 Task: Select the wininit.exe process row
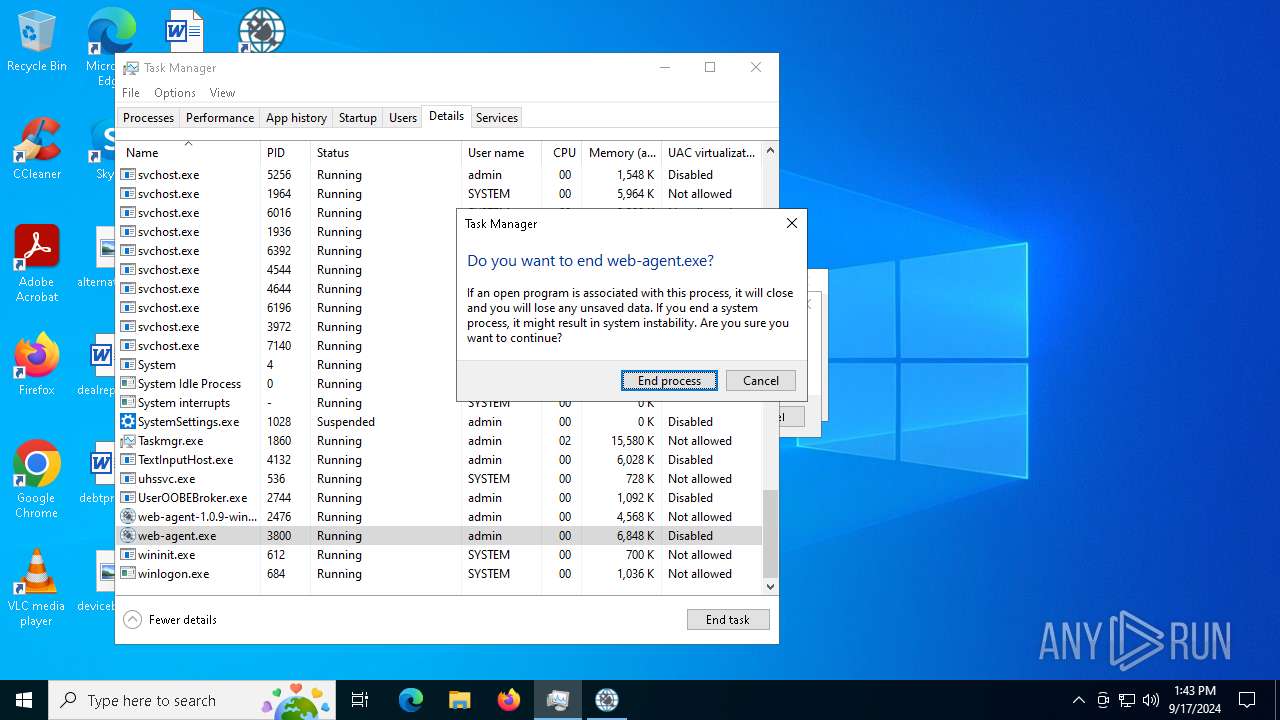(439, 555)
